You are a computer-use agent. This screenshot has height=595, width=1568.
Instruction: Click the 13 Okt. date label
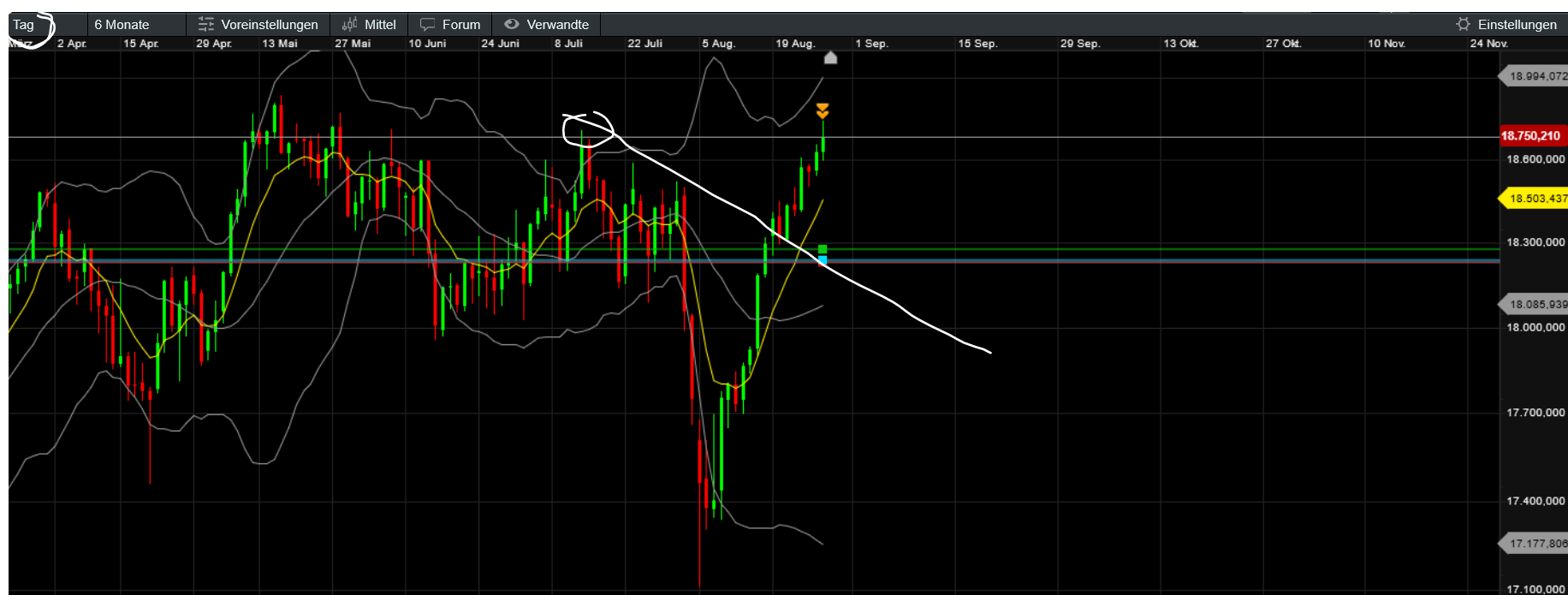coord(1181,44)
